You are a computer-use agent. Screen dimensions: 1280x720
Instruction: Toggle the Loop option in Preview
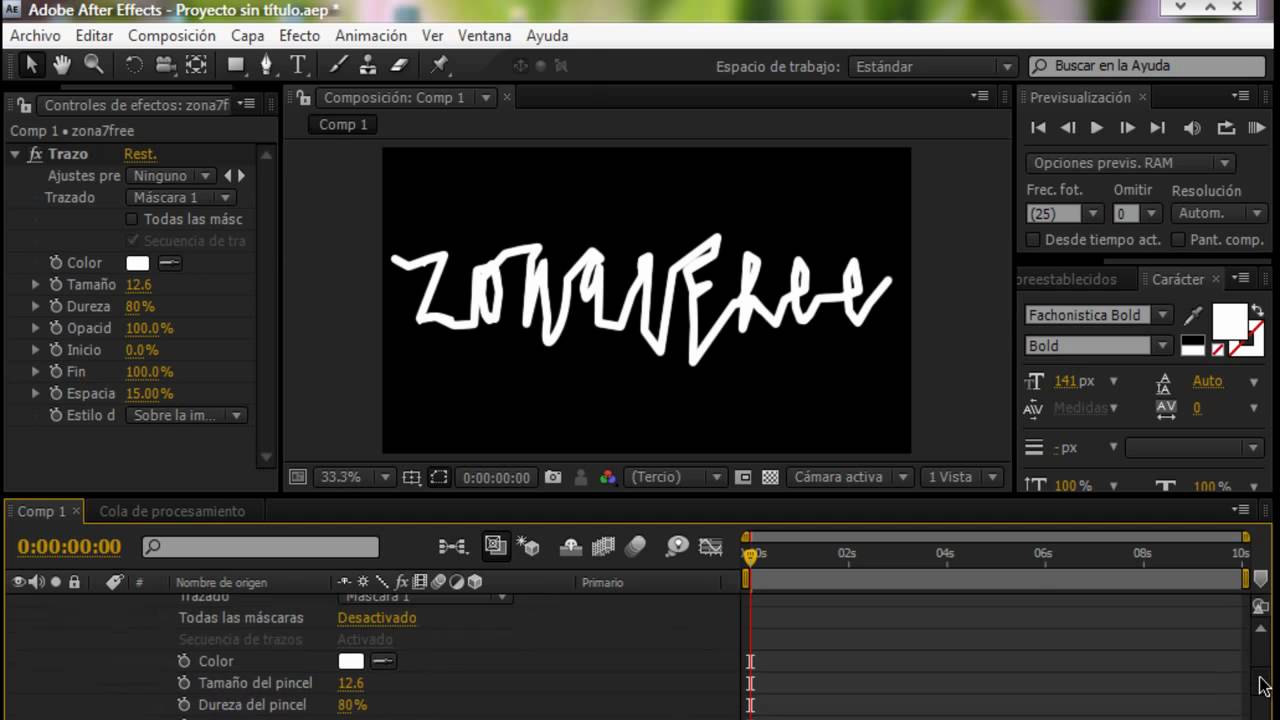(x=1225, y=128)
